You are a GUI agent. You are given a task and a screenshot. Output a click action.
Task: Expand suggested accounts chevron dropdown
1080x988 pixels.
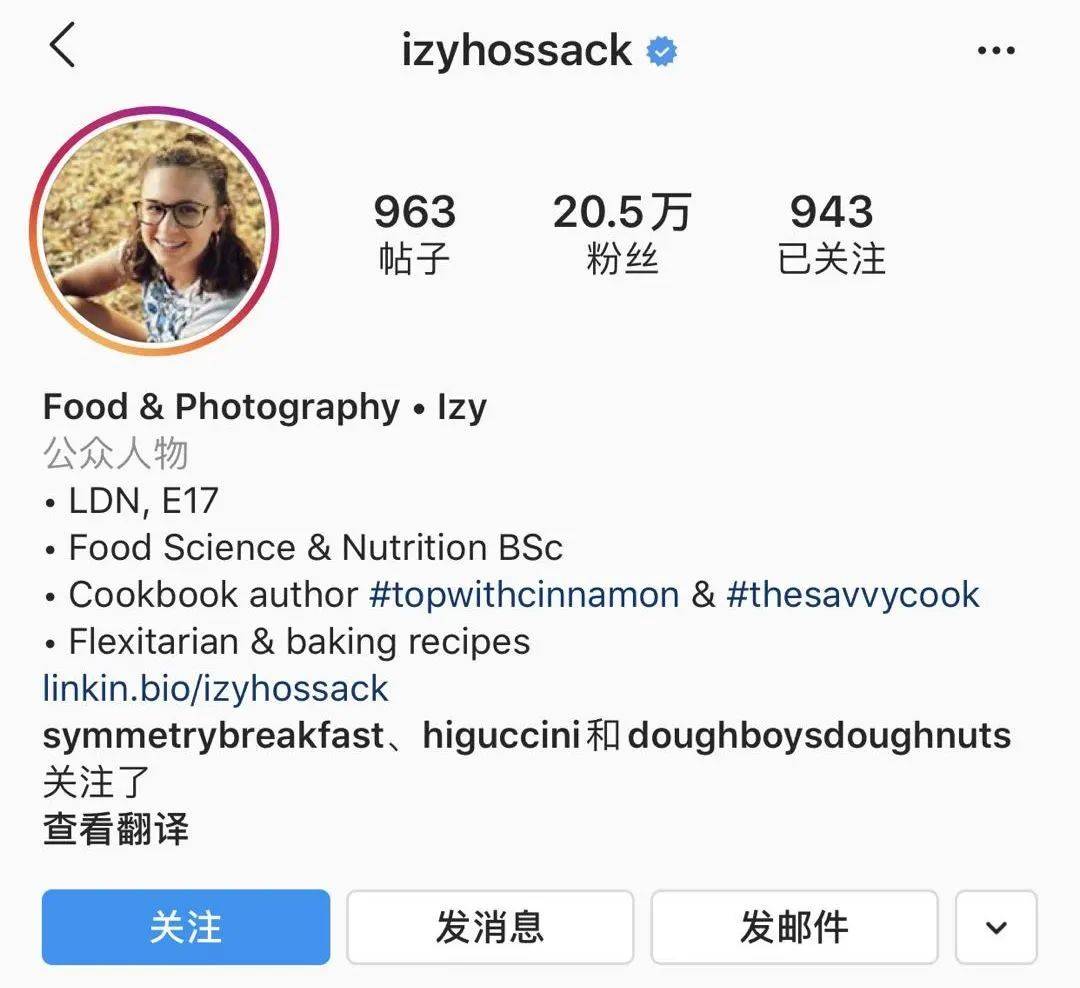point(996,927)
